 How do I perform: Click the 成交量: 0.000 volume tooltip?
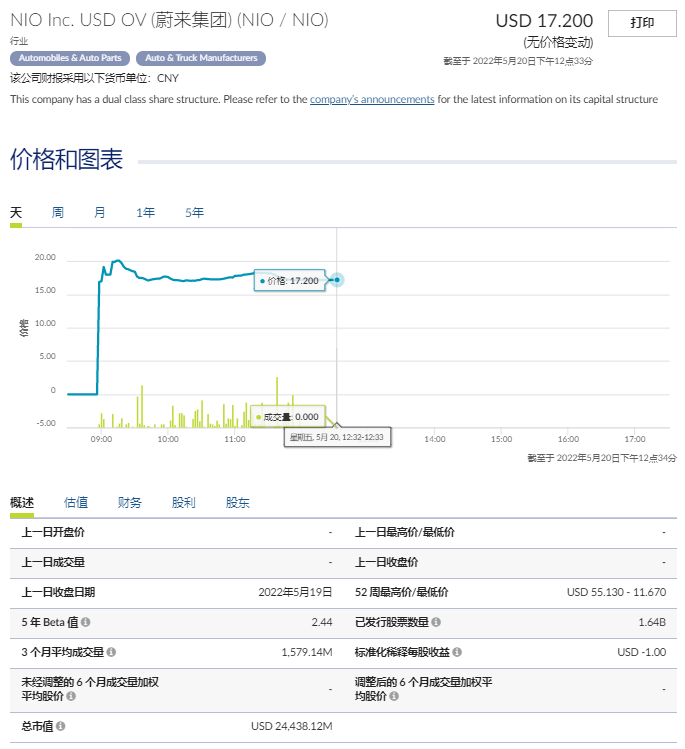288,417
